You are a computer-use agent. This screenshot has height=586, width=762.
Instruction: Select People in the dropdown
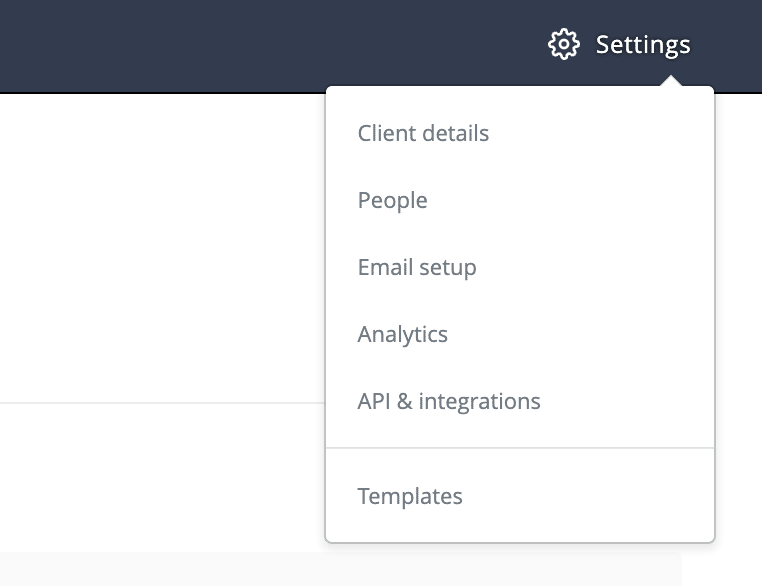tap(392, 200)
